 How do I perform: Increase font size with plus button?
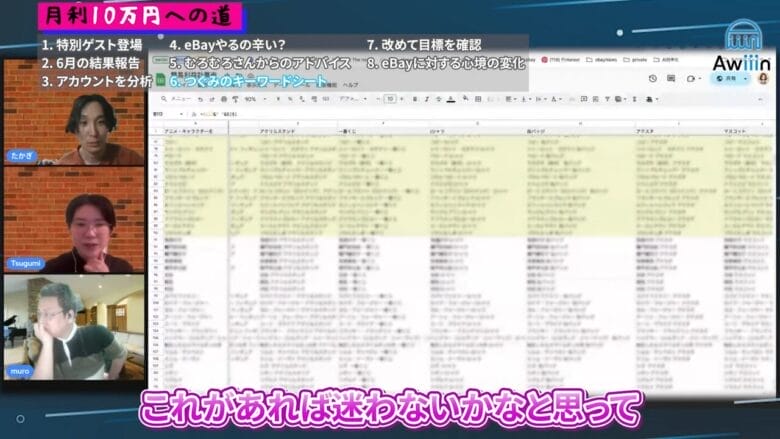click(x=402, y=99)
